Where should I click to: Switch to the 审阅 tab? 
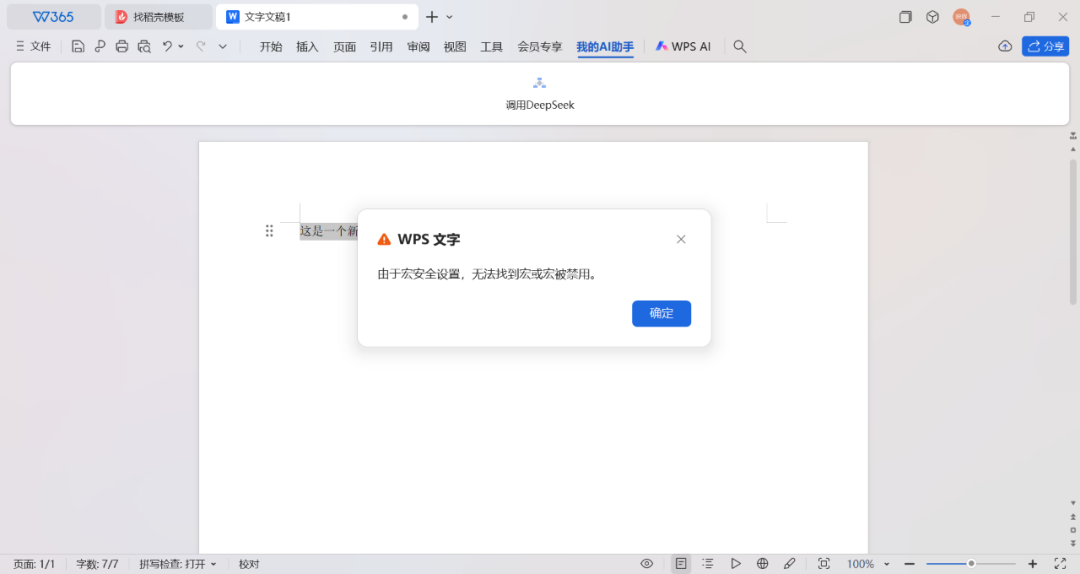click(418, 46)
